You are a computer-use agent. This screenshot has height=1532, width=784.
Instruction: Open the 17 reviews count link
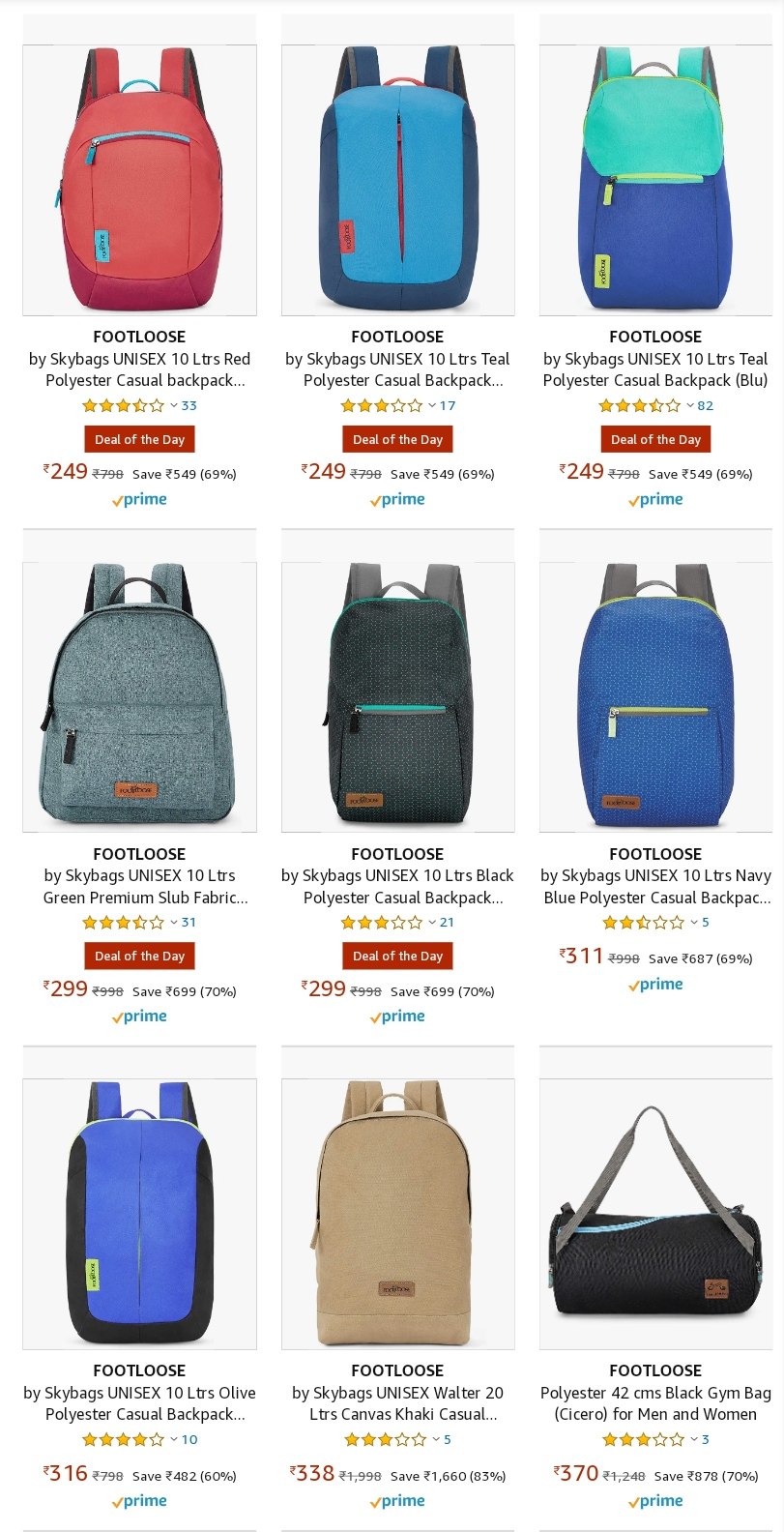point(448,406)
